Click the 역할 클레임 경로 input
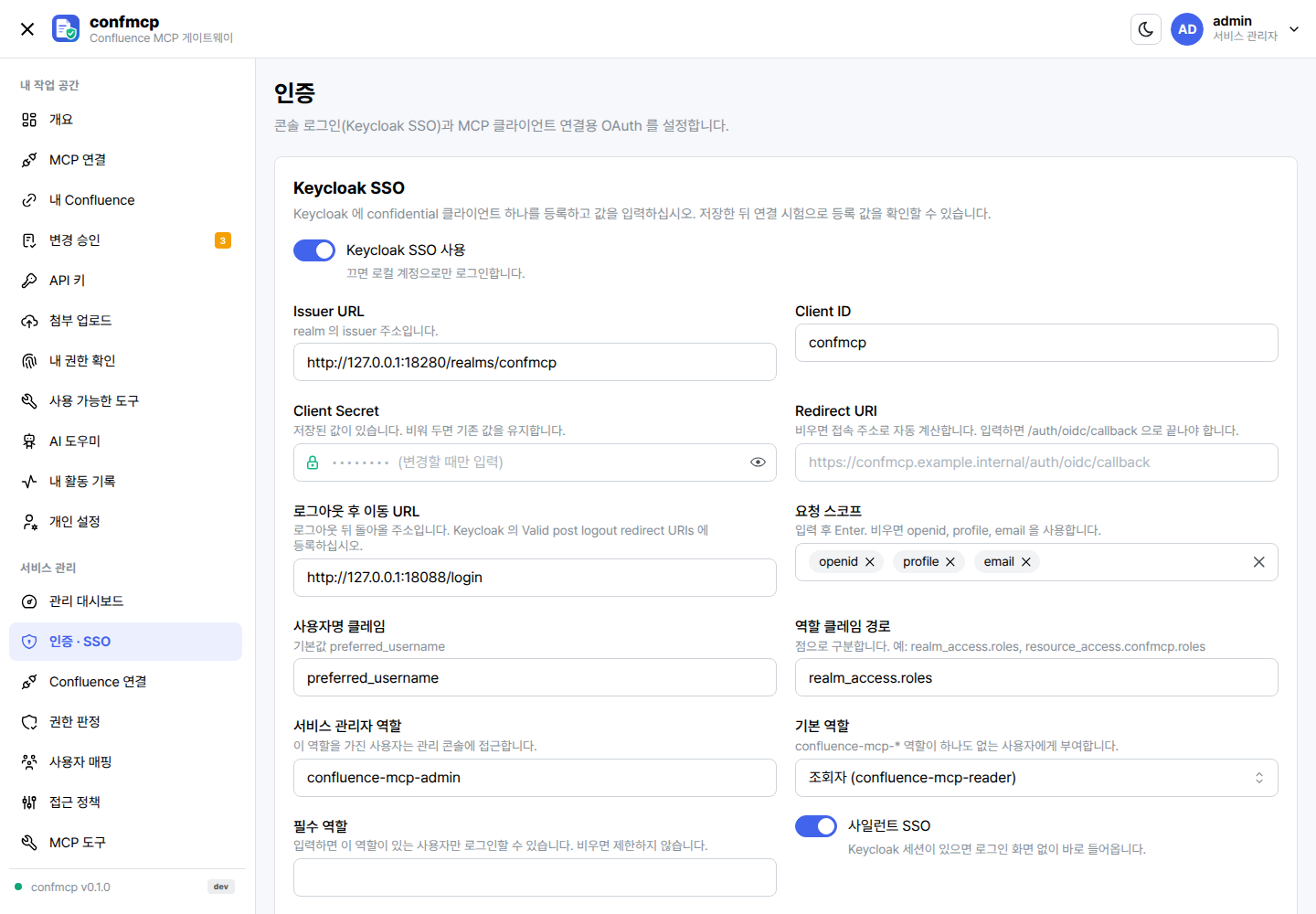Screen dimensions: 1316x914 [x=1036, y=678]
